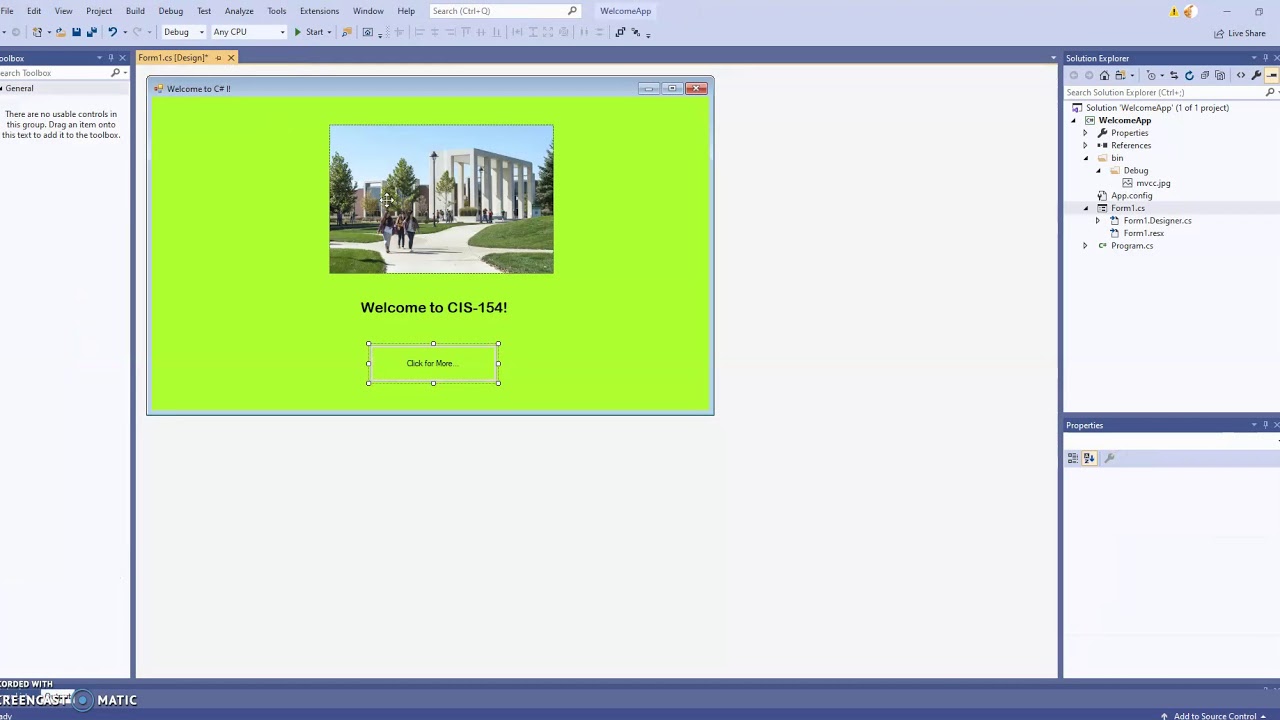Click Sync with Active Document icon
Image resolution: width=1280 pixels, height=720 pixels.
pos(1174,75)
